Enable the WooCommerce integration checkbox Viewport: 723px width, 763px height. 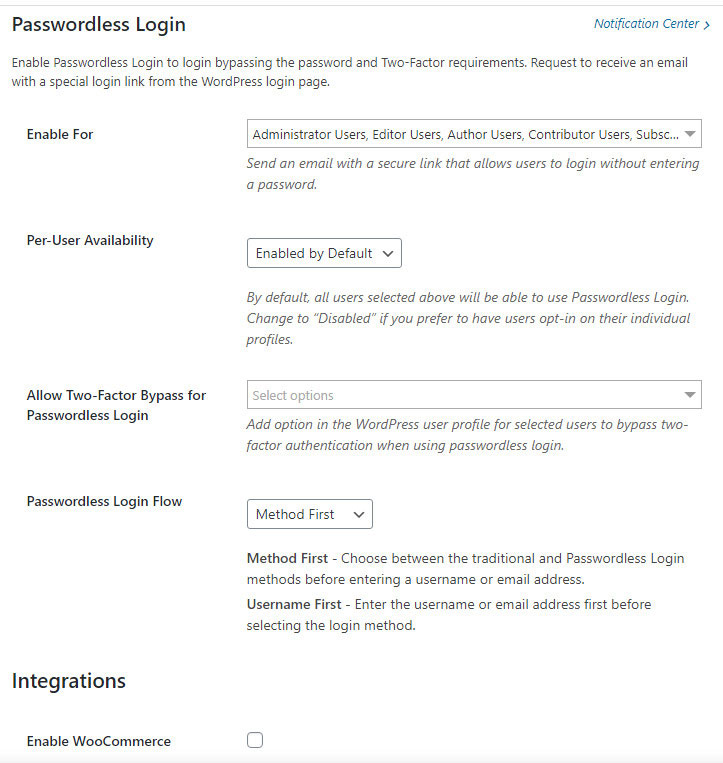click(x=255, y=741)
